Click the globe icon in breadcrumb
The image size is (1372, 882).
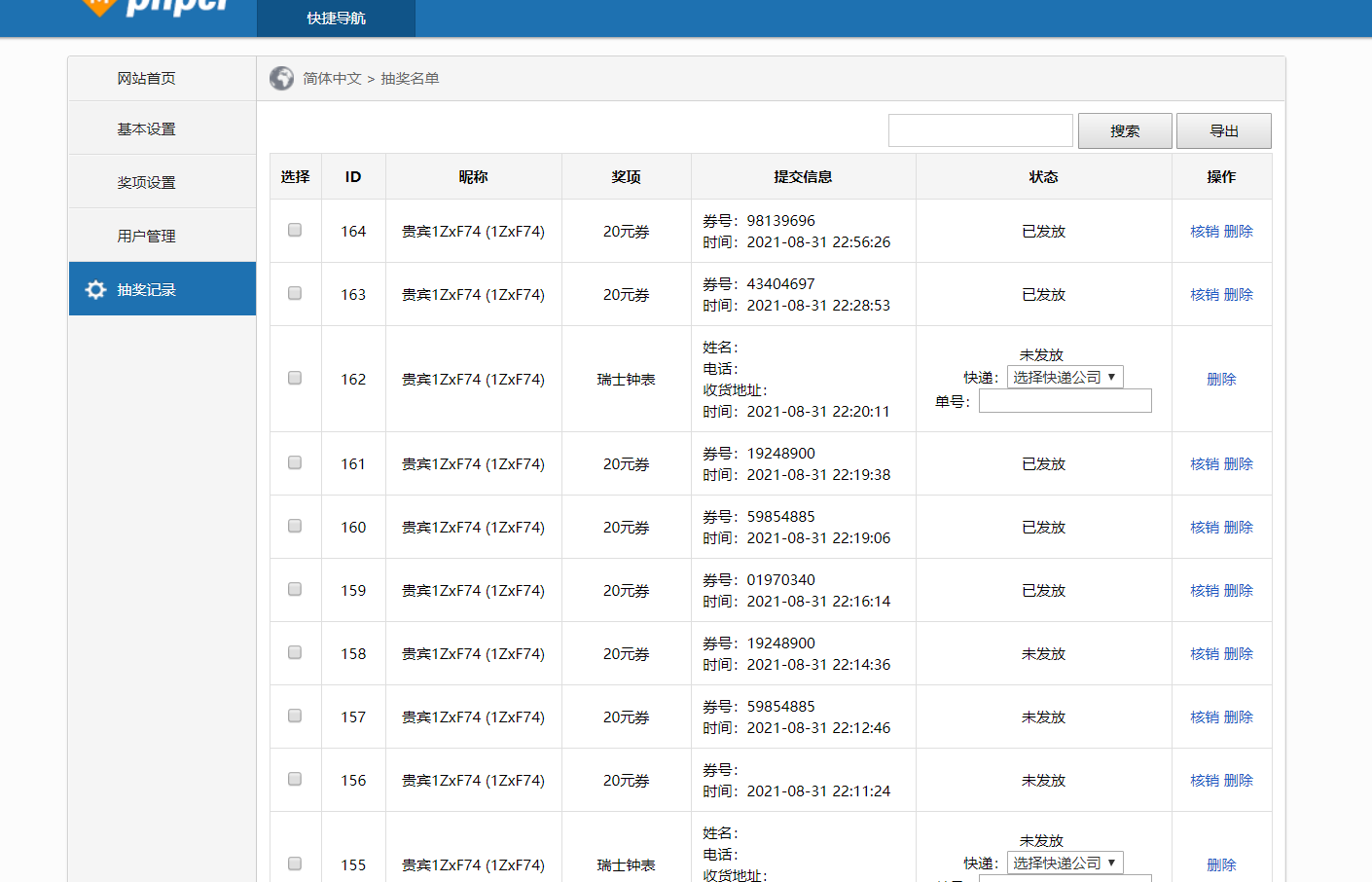pos(282,78)
